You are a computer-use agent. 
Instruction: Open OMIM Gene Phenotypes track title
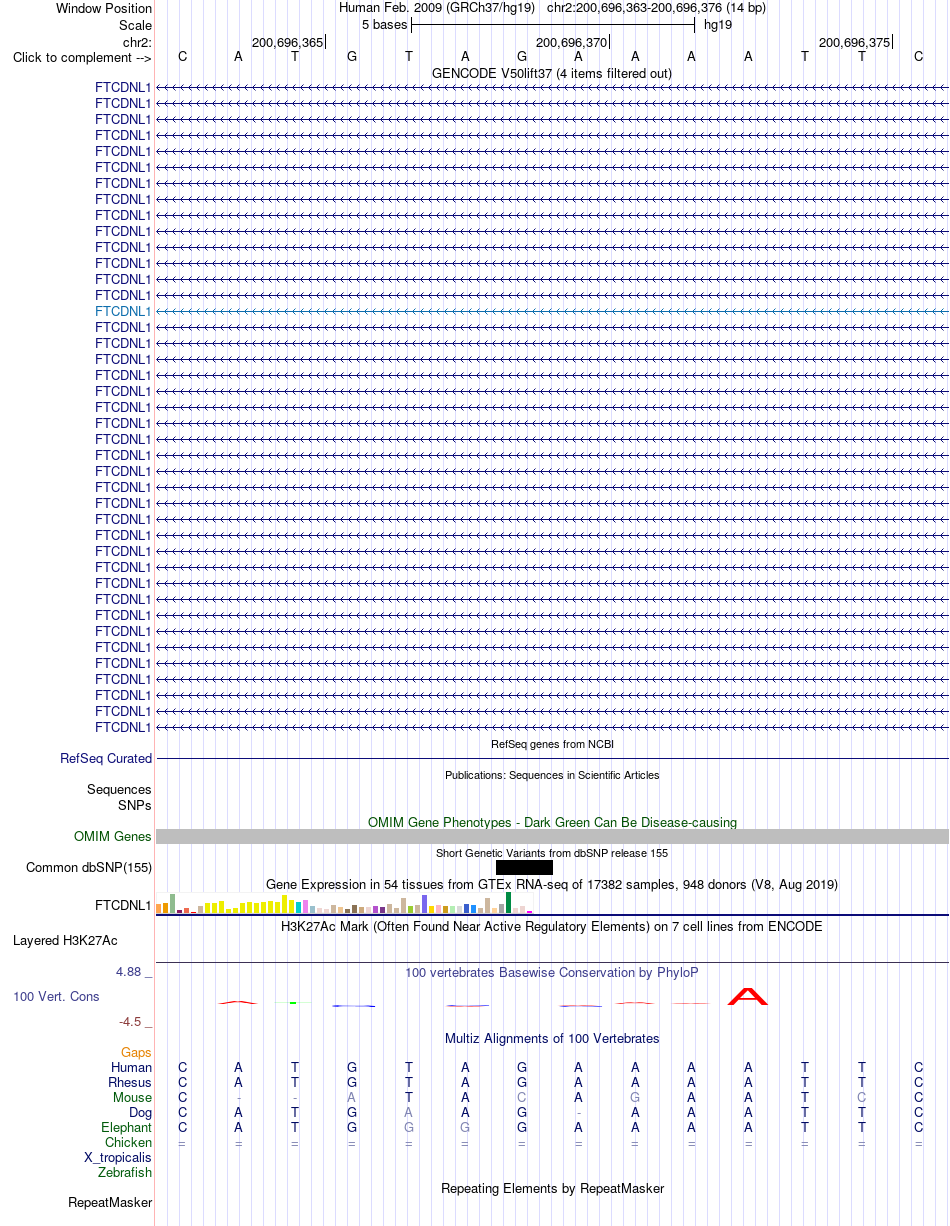pyautogui.click(x=552, y=823)
